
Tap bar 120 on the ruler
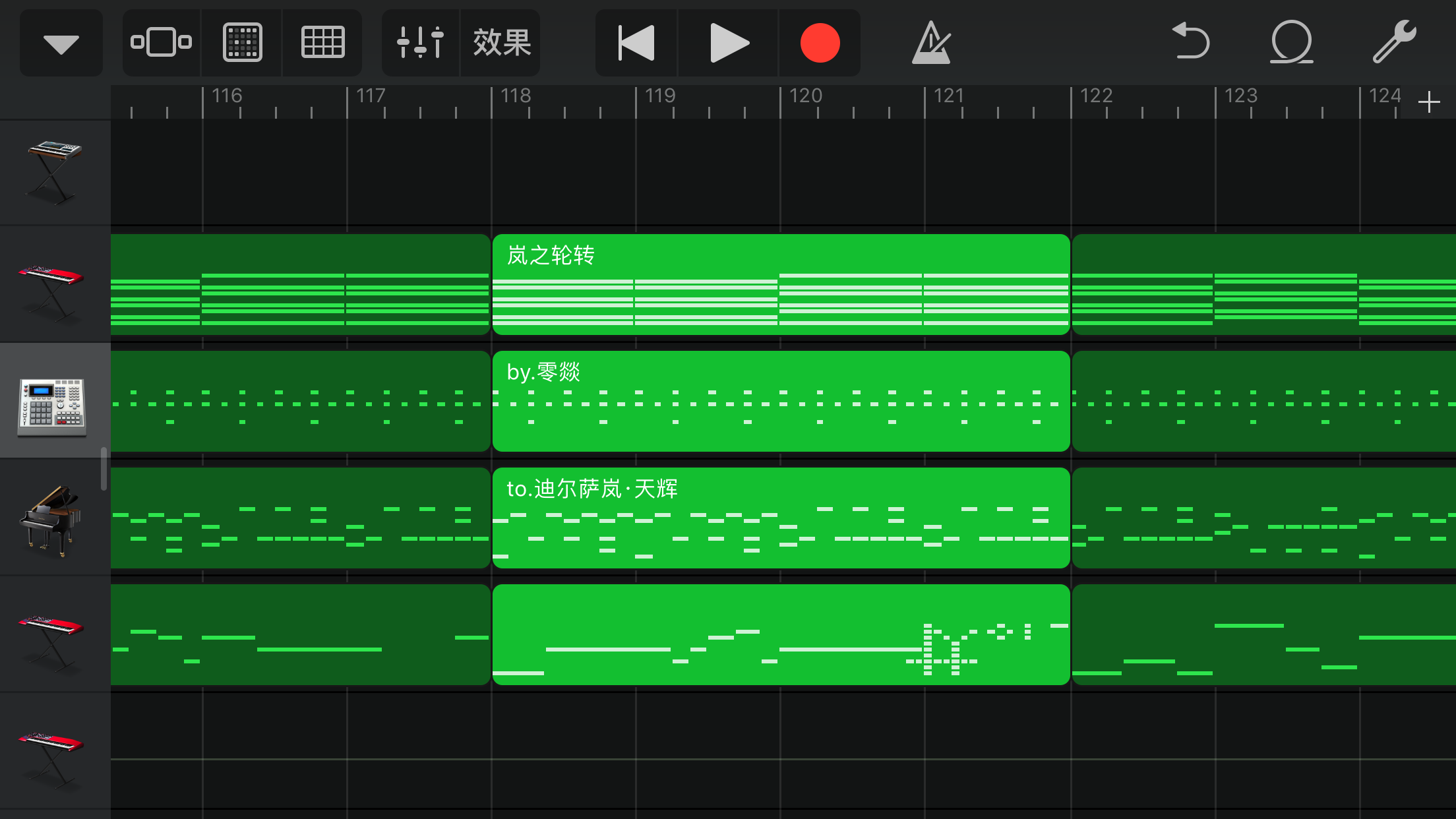coord(805,96)
